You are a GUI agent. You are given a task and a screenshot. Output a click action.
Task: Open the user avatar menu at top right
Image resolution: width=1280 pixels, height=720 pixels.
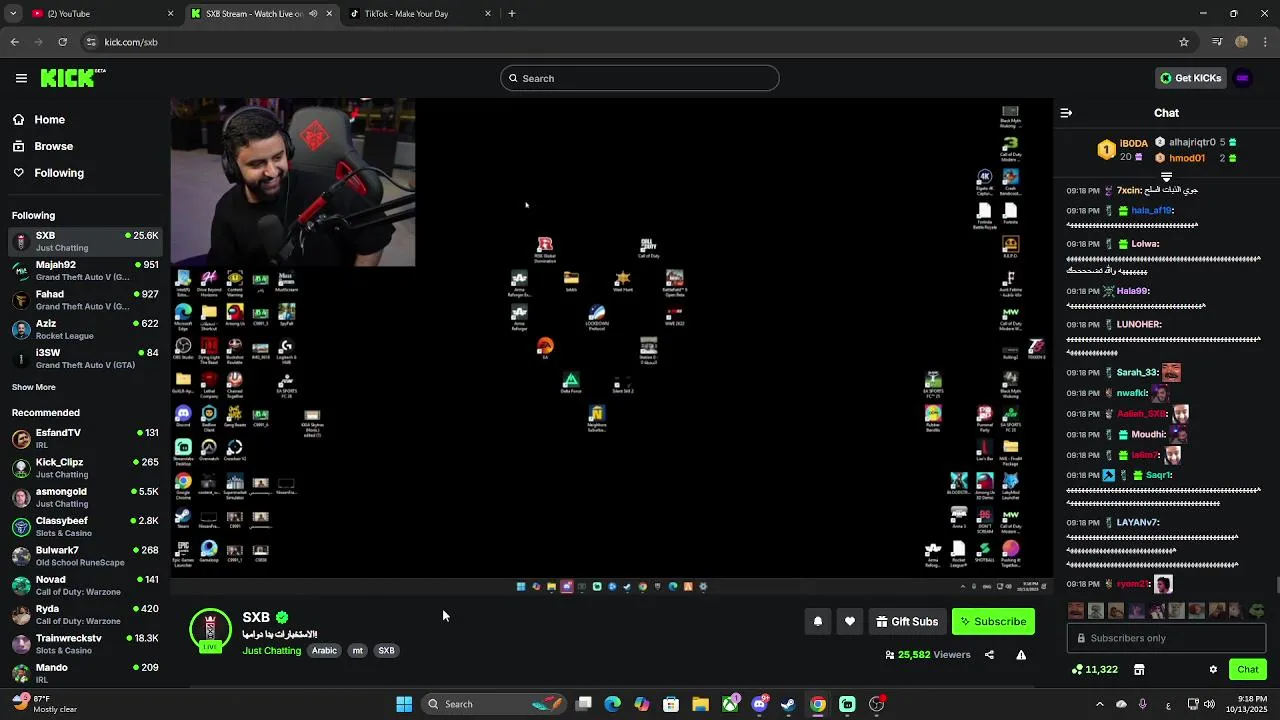click(1243, 78)
